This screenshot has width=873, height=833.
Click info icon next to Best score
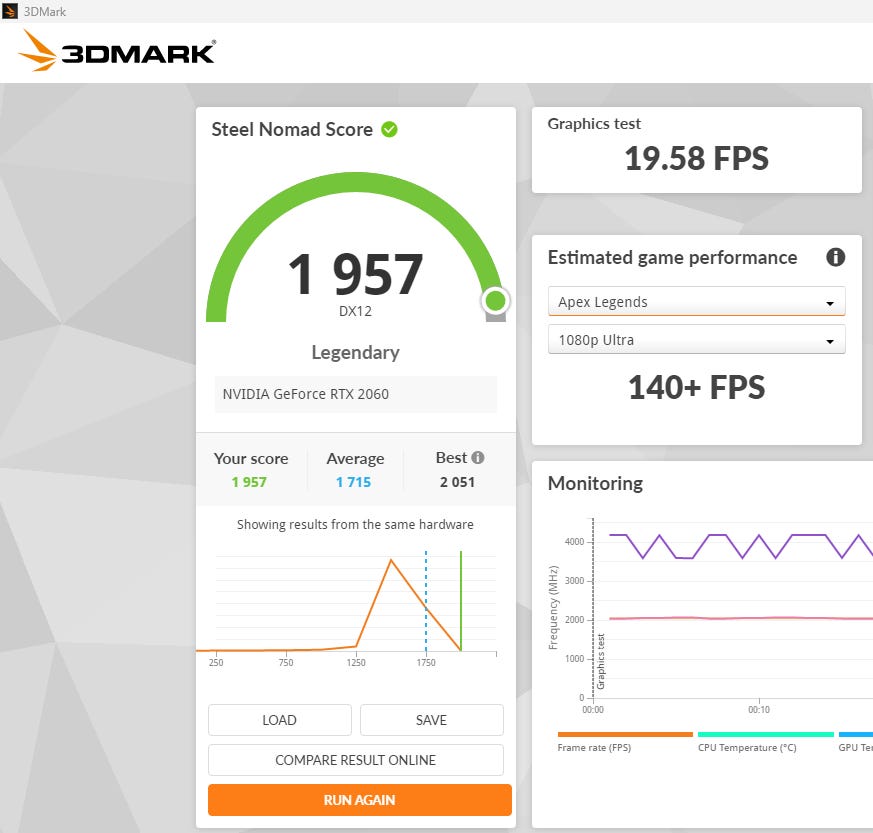click(x=478, y=457)
